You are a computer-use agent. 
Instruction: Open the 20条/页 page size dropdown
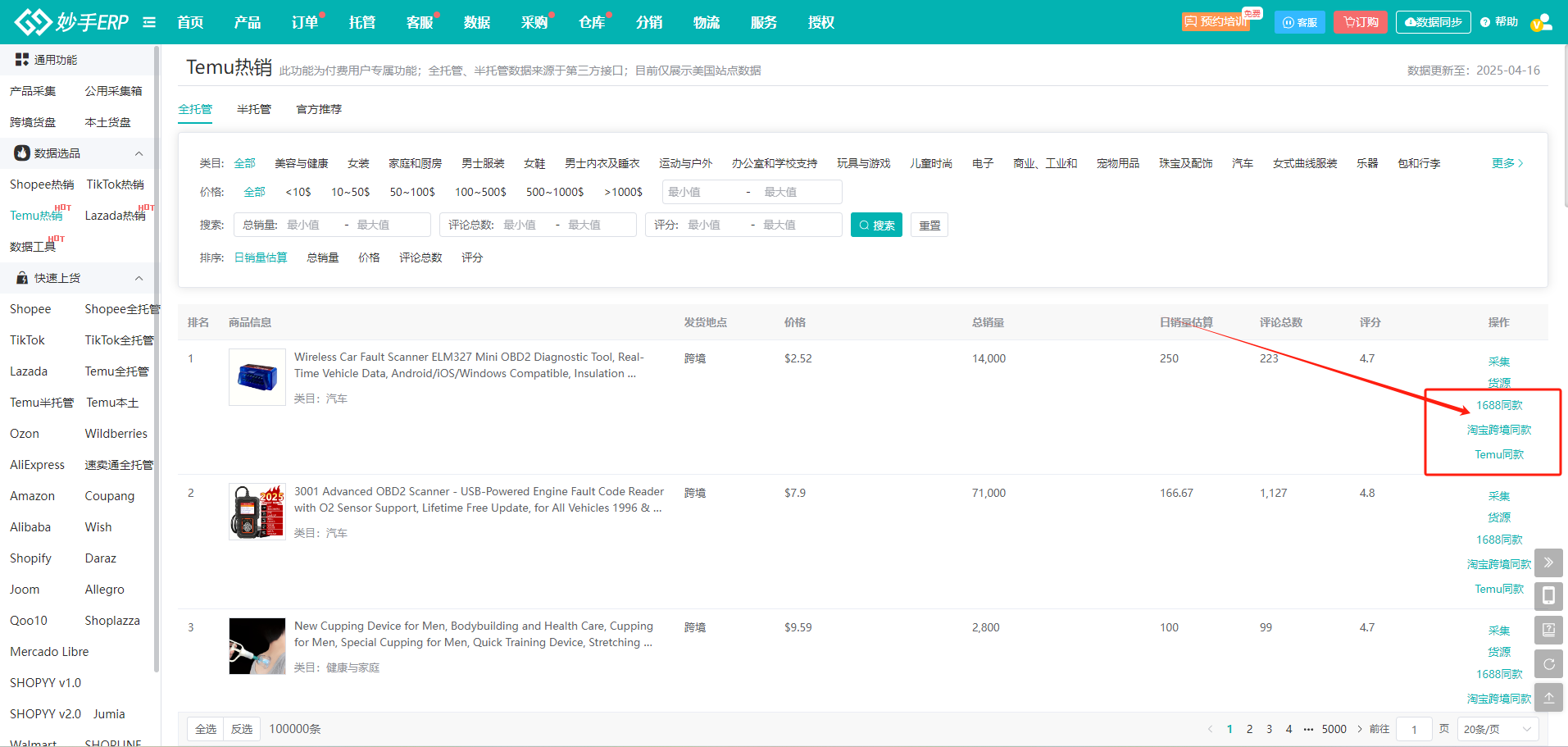coord(1498,729)
